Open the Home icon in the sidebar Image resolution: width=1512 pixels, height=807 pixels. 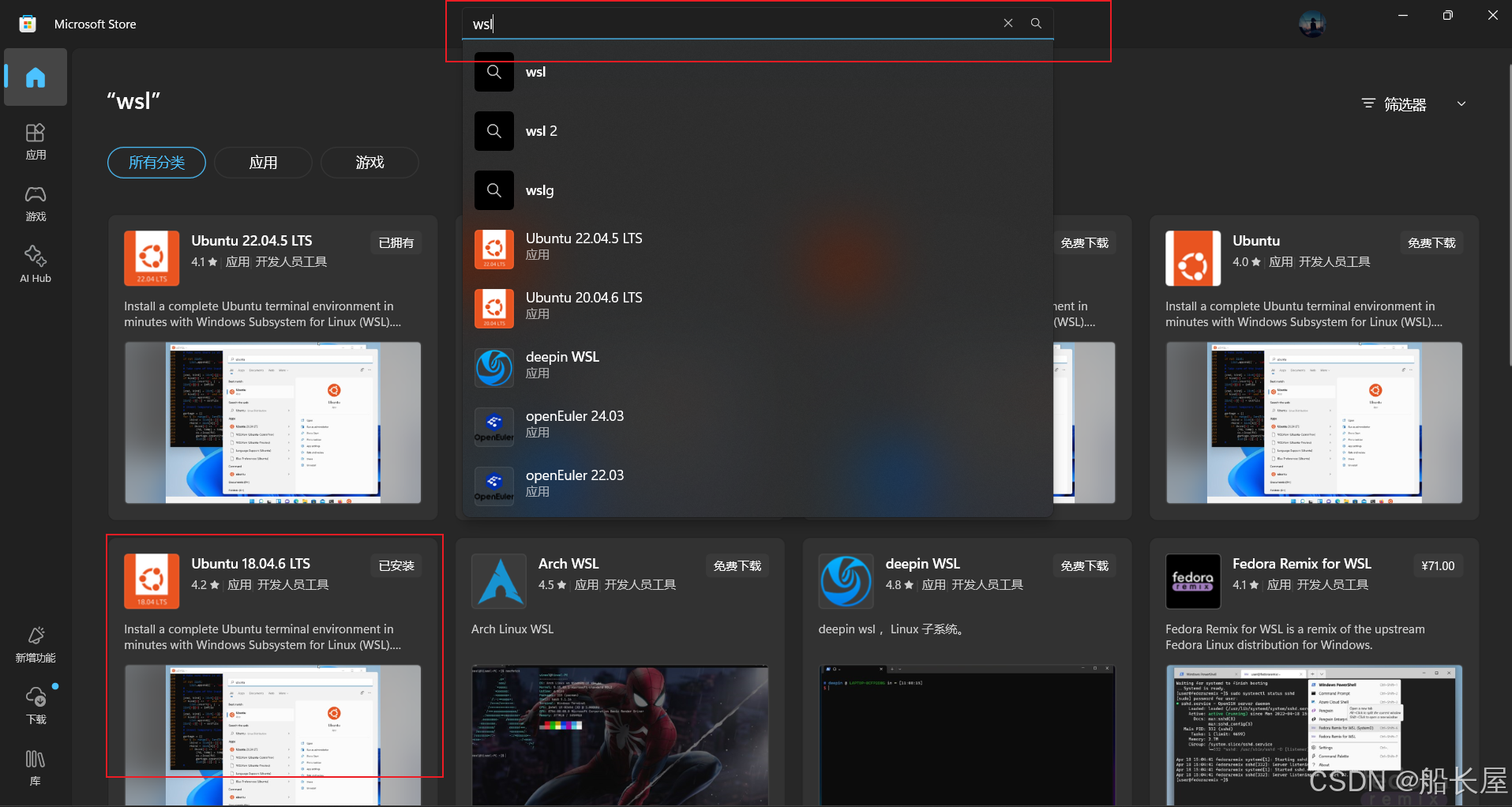click(x=35, y=77)
